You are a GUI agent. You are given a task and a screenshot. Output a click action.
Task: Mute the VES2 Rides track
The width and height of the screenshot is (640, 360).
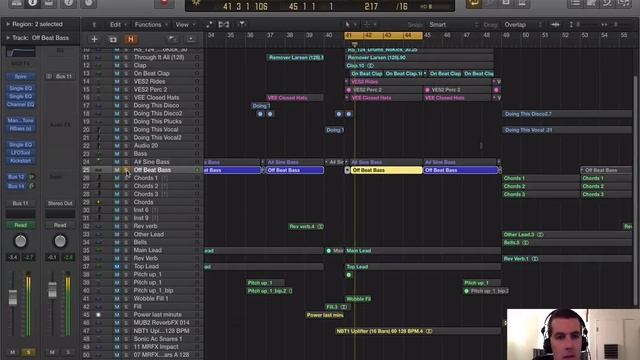point(117,82)
